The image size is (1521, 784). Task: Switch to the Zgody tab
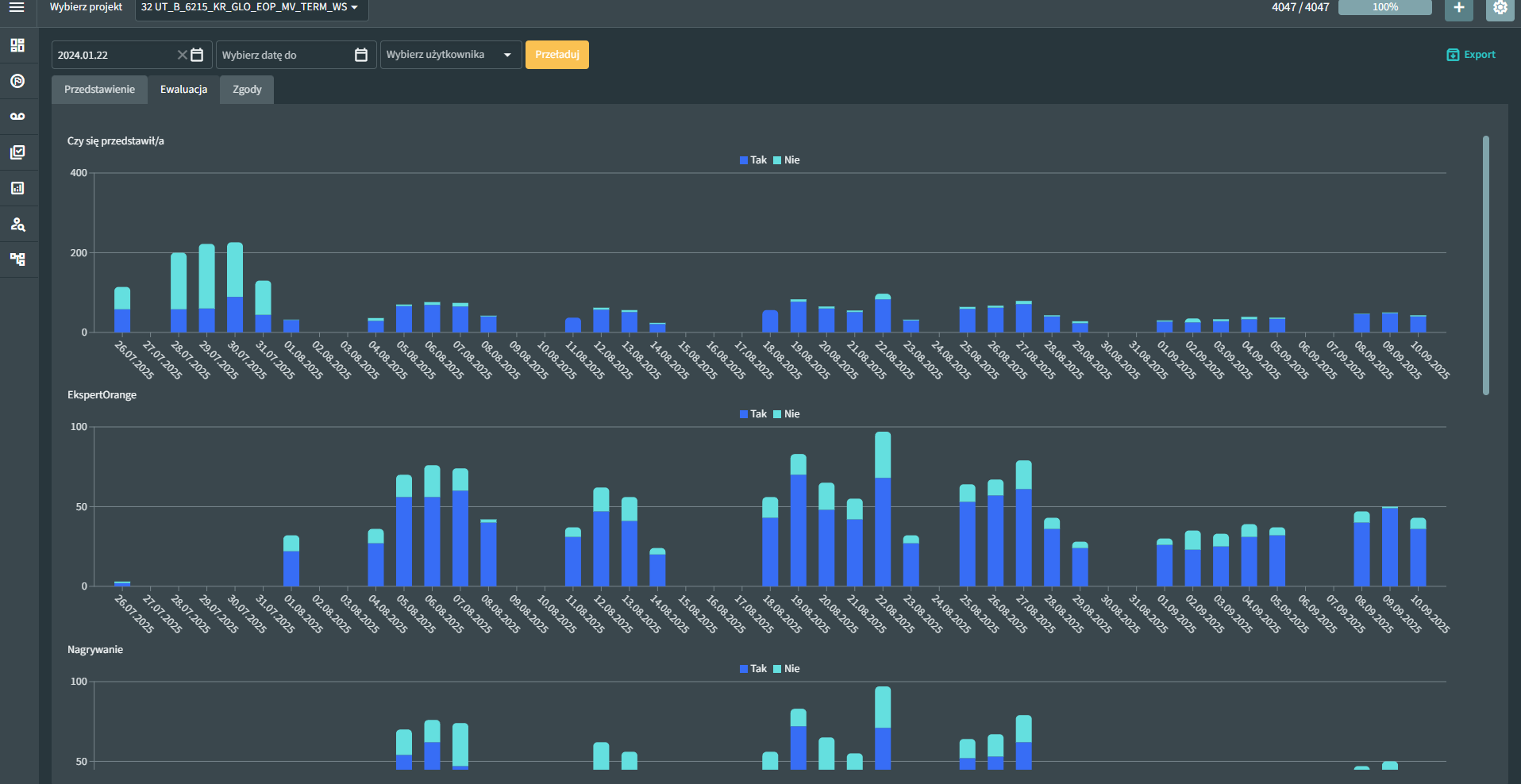tap(247, 90)
